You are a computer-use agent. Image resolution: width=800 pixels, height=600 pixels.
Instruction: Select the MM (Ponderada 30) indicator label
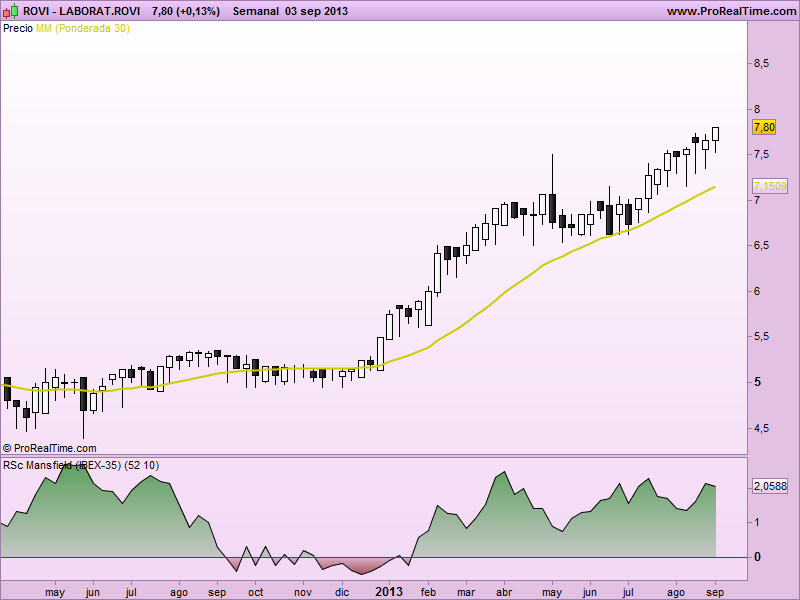(83, 29)
